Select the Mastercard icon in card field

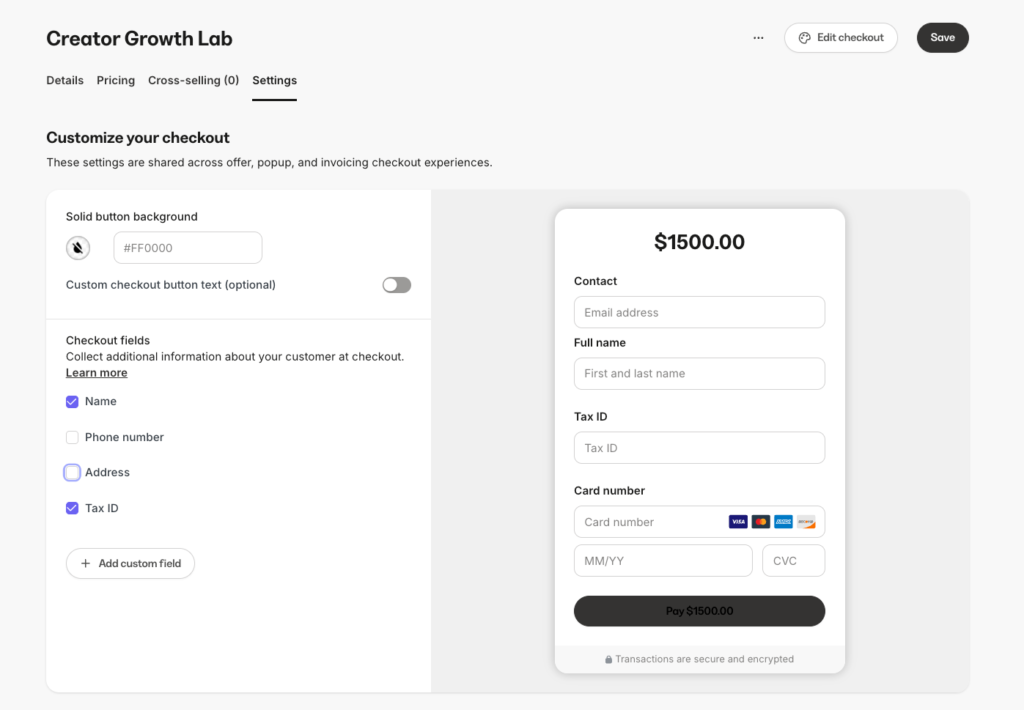[x=761, y=521]
